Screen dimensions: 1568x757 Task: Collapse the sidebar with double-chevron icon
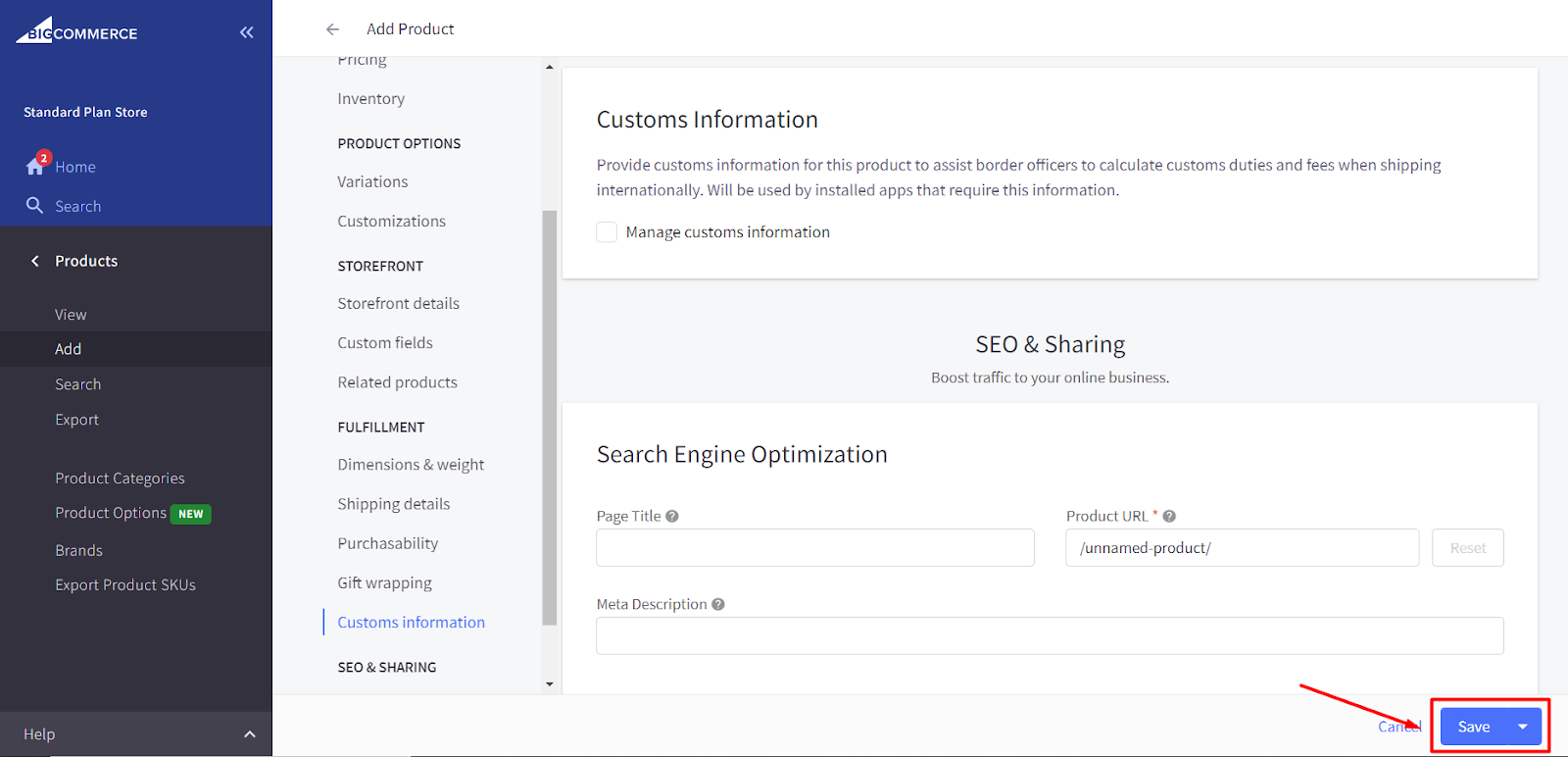246,32
